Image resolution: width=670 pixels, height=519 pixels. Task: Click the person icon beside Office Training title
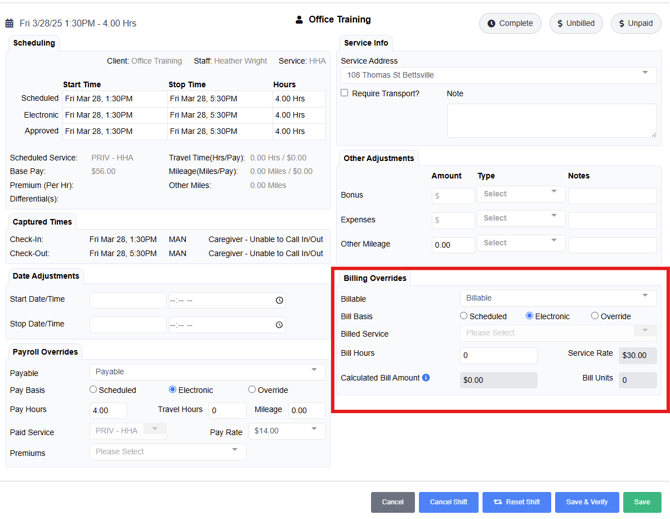tap(298, 20)
